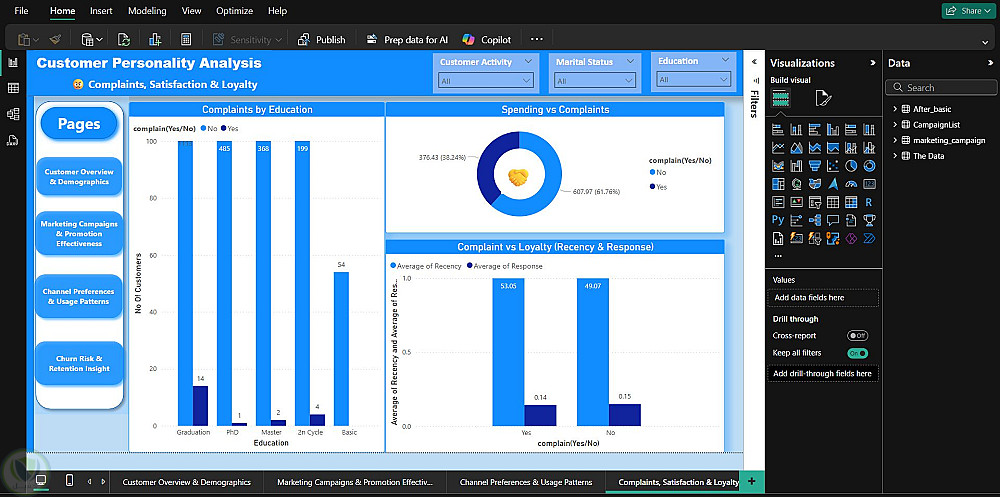The height and width of the screenshot is (497, 1000).
Task: Select the R script visual icon
Action: [869, 202]
